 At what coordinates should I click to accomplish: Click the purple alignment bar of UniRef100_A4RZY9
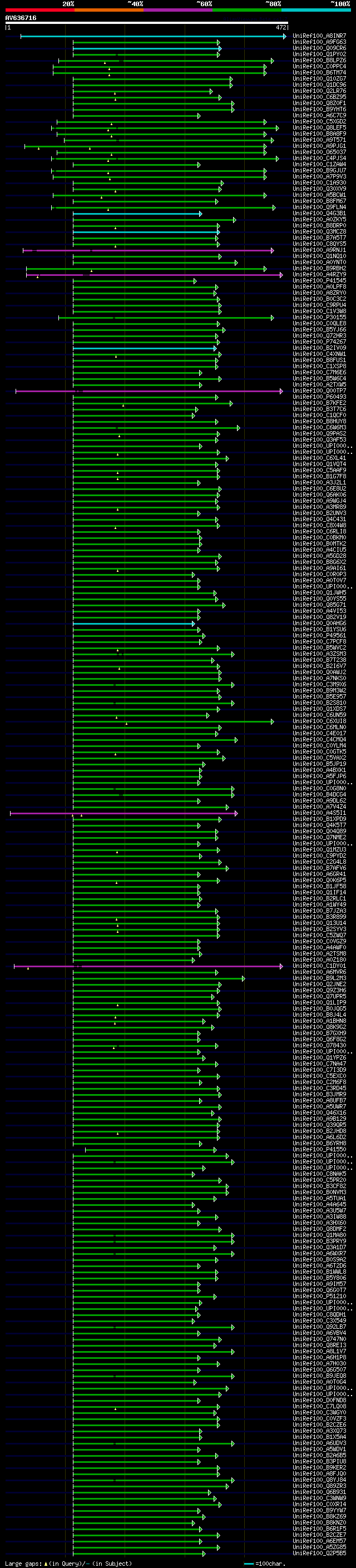(x=155, y=275)
